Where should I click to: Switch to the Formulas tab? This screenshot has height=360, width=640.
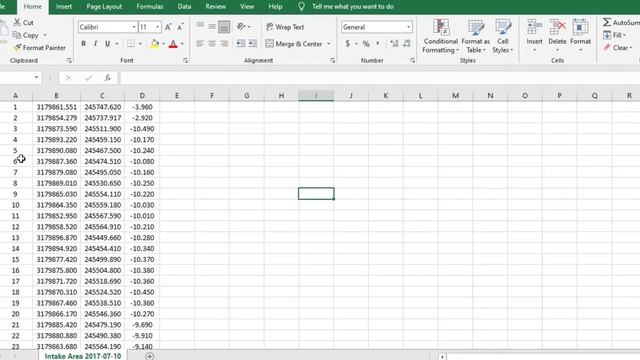pos(150,7)
